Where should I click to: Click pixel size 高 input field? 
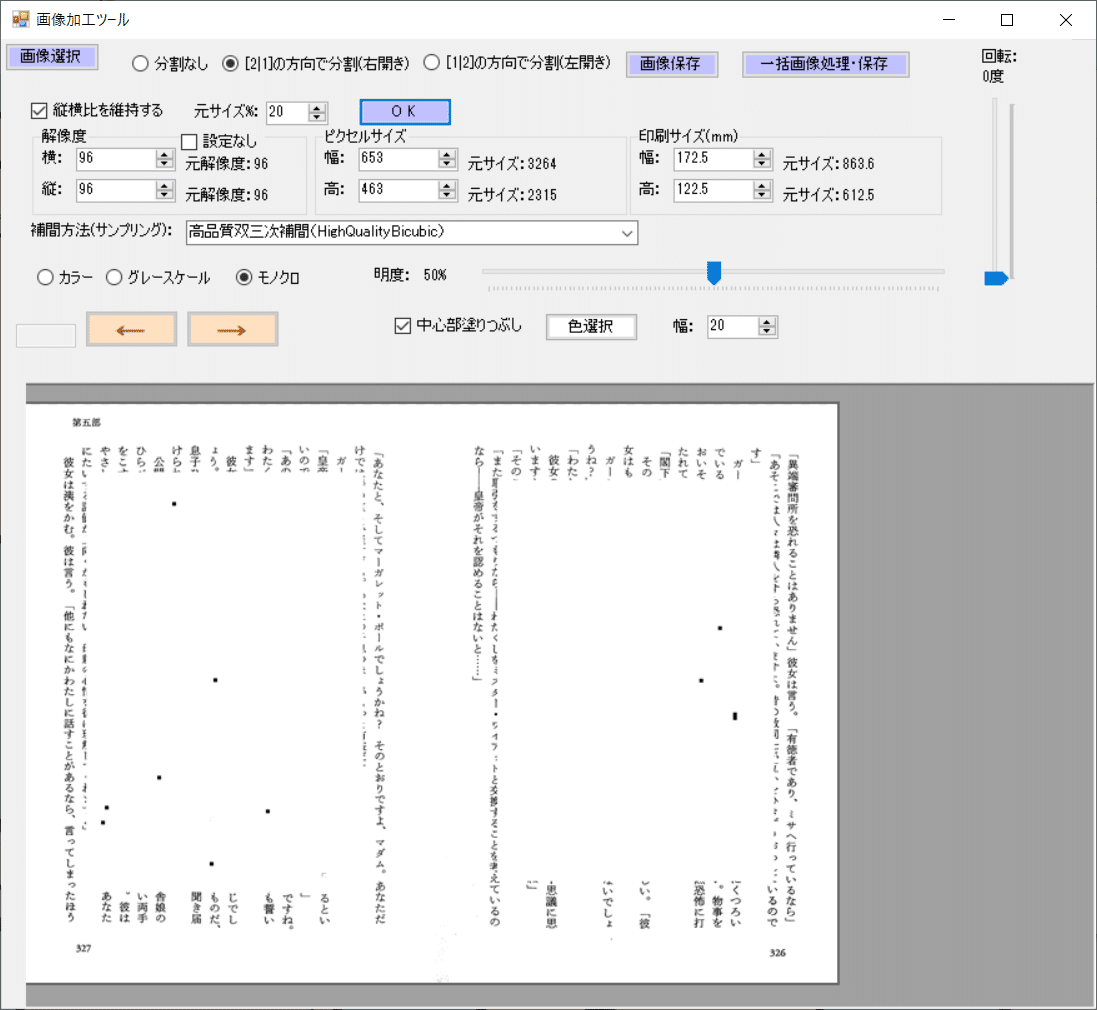coord(399,190)
